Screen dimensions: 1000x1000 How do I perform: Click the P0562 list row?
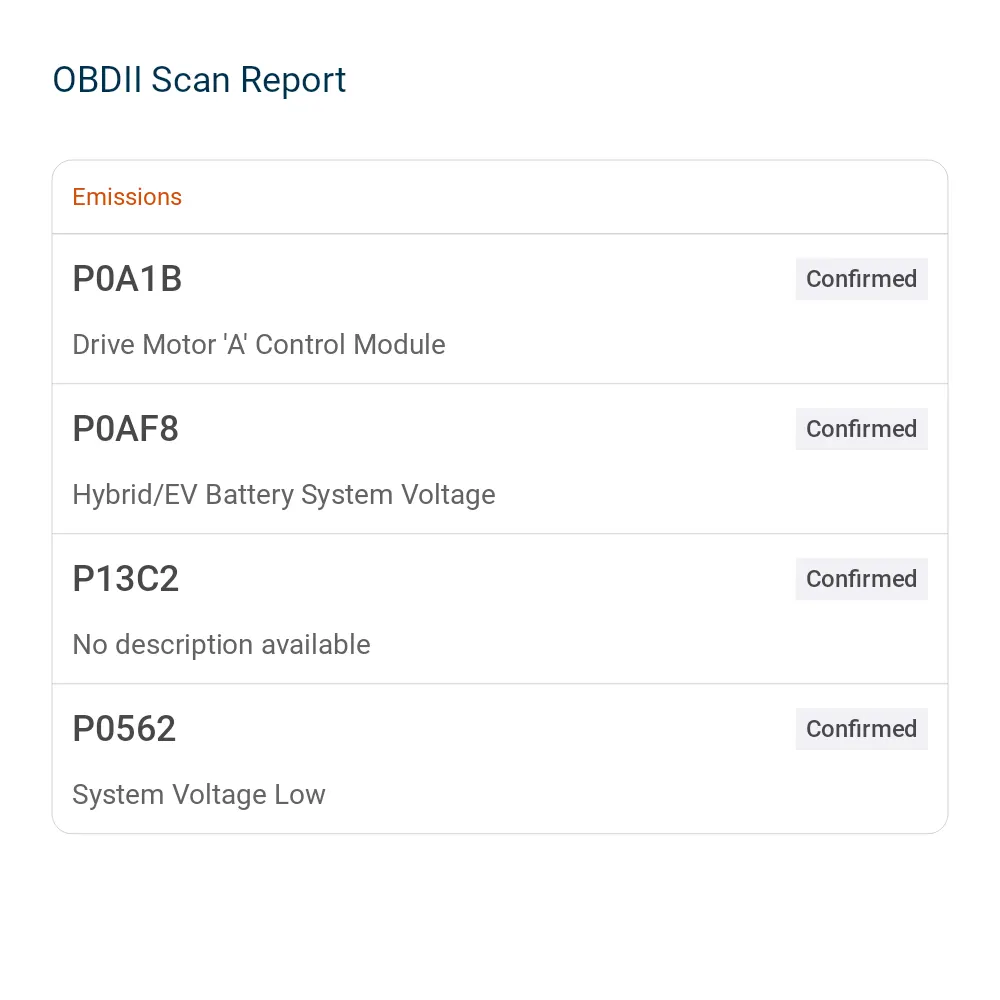(500, 758)
